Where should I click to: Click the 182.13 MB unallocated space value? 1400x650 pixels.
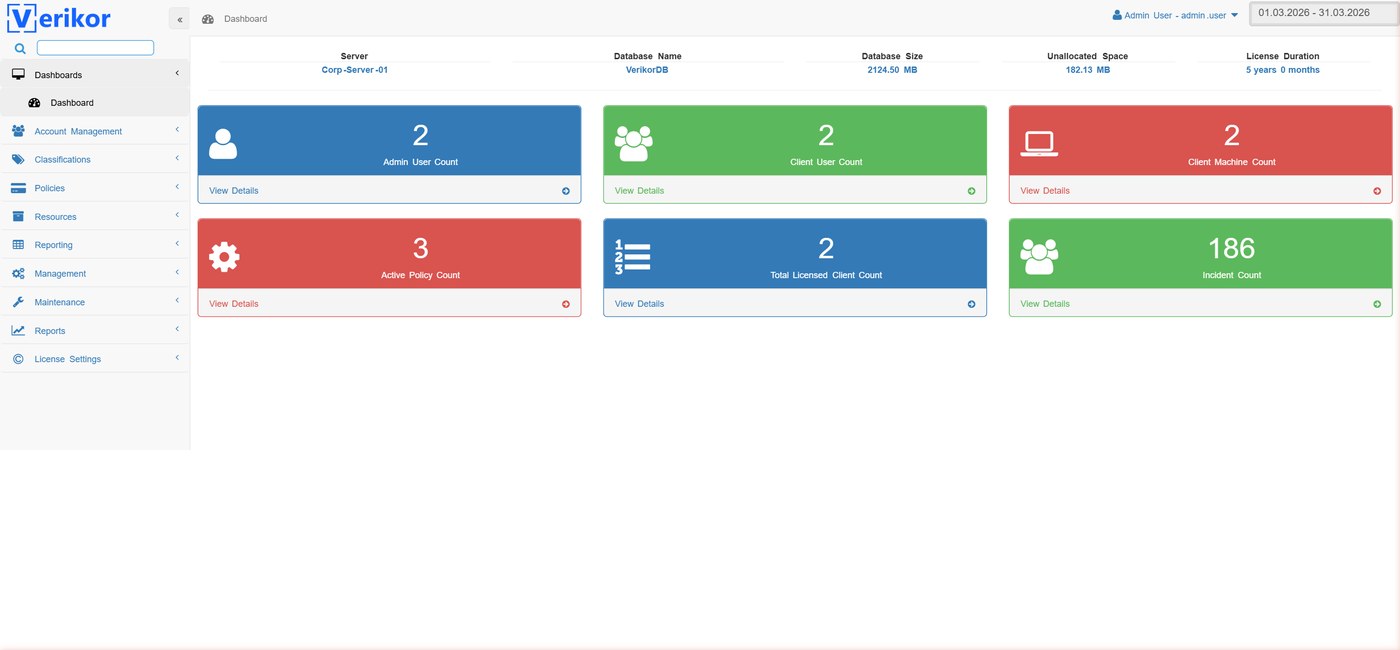1087,70
